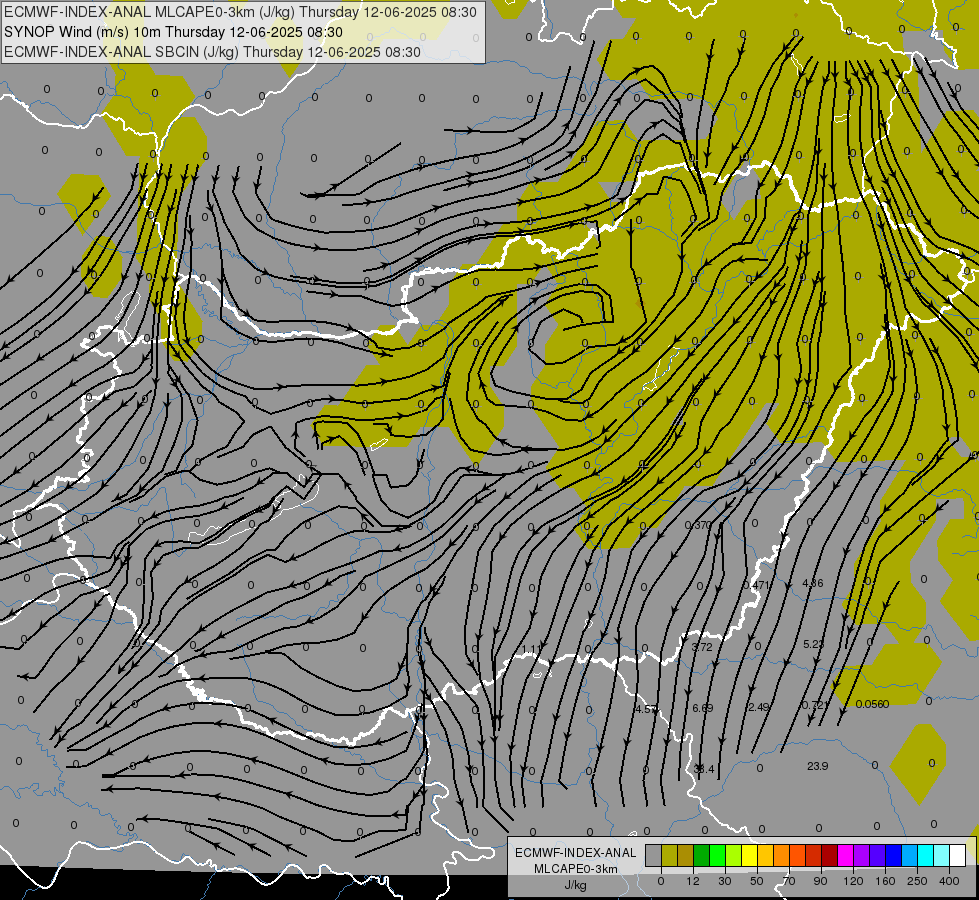Click the '4.57' value on the map

pyautogui.click(x=646, y=709)
